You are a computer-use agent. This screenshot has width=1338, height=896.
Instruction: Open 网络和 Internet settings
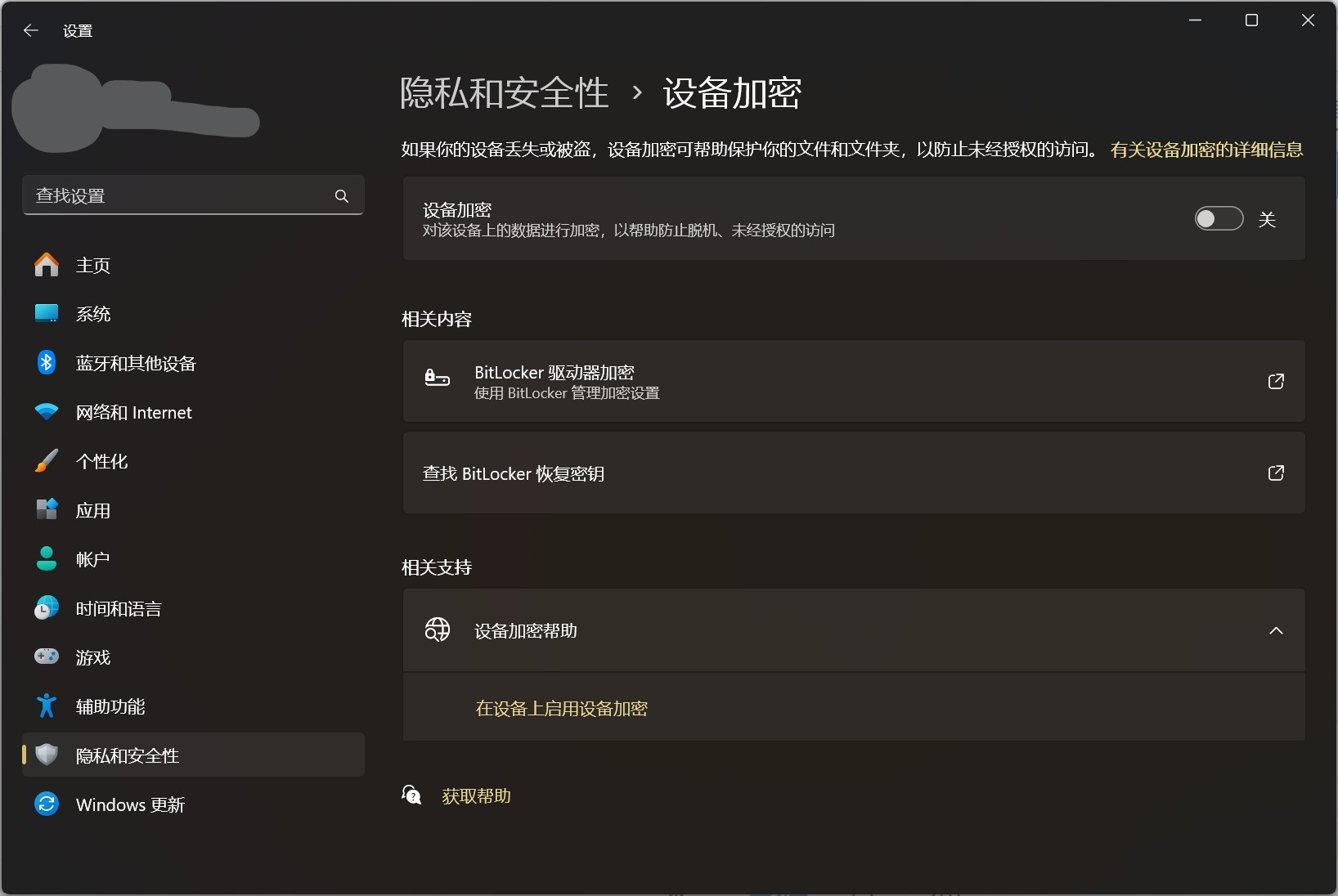(x=133, y=412)
